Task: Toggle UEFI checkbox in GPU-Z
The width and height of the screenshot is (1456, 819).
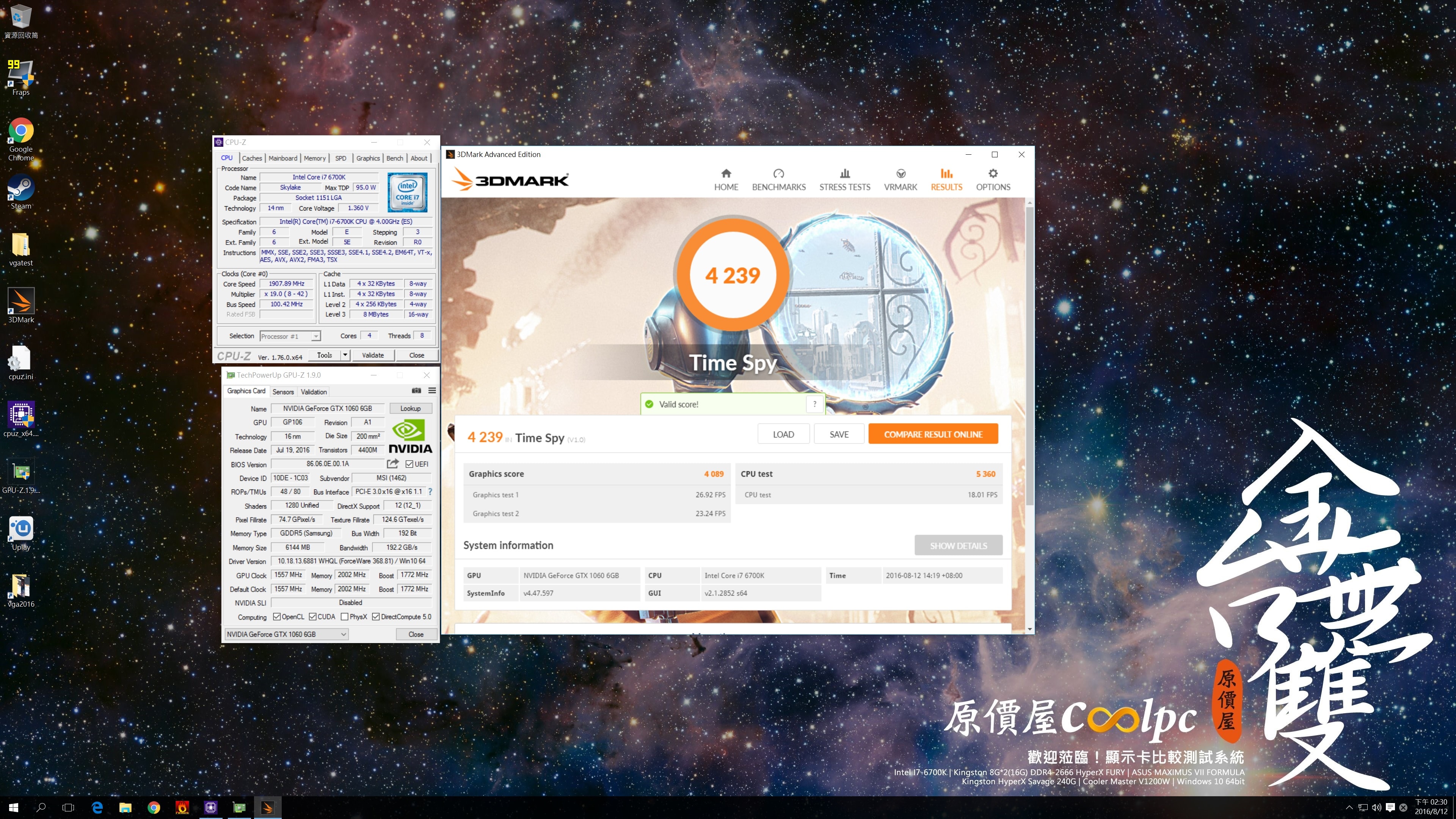Action: 409,464
